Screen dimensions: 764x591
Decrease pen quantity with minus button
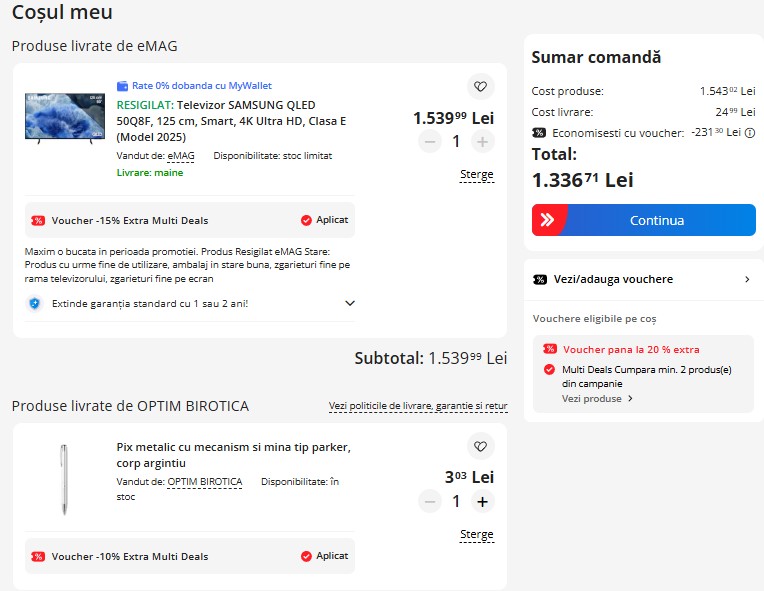(x=430, y=502)
